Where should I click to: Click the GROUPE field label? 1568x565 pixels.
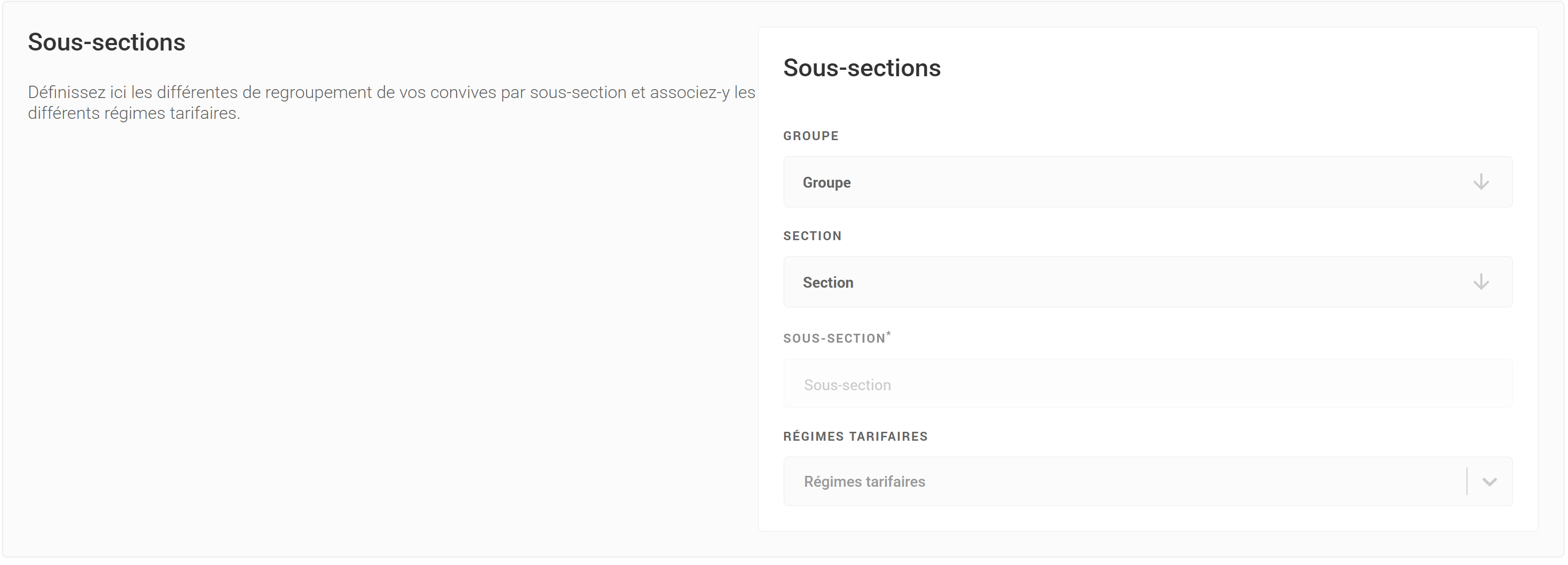point(810,136)
